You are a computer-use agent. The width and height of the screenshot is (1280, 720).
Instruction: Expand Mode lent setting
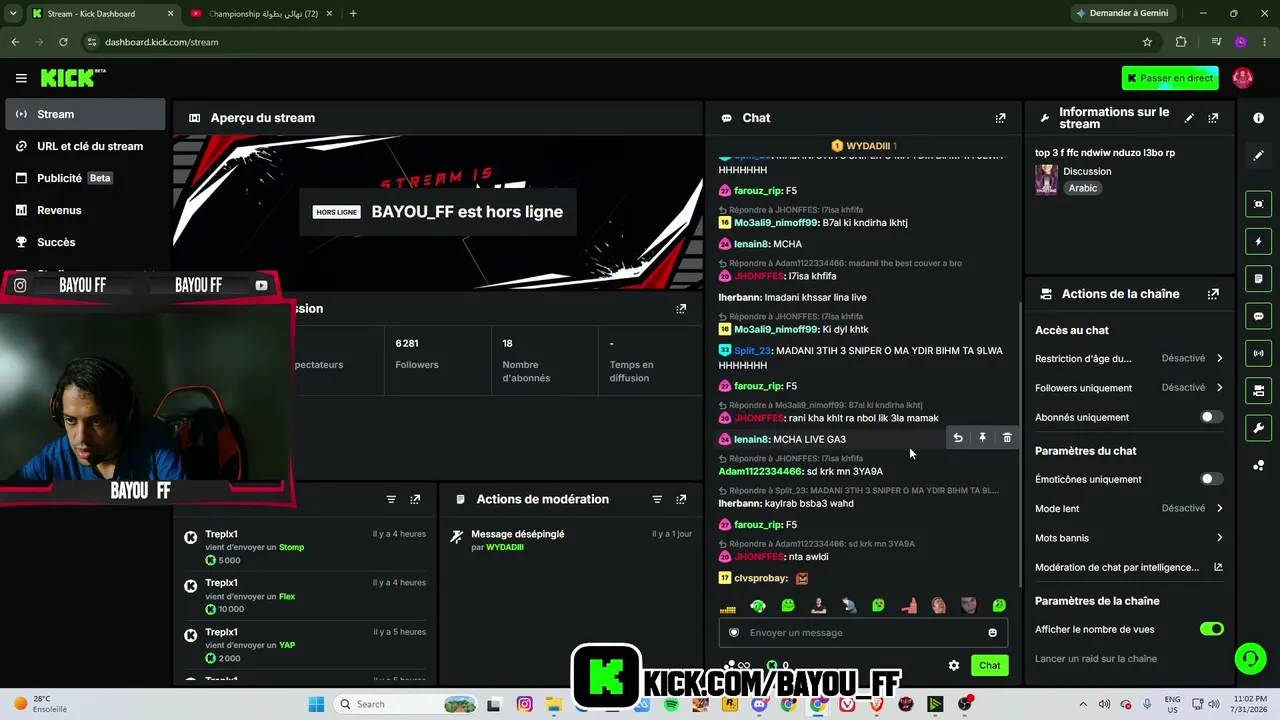[1129, 508]
